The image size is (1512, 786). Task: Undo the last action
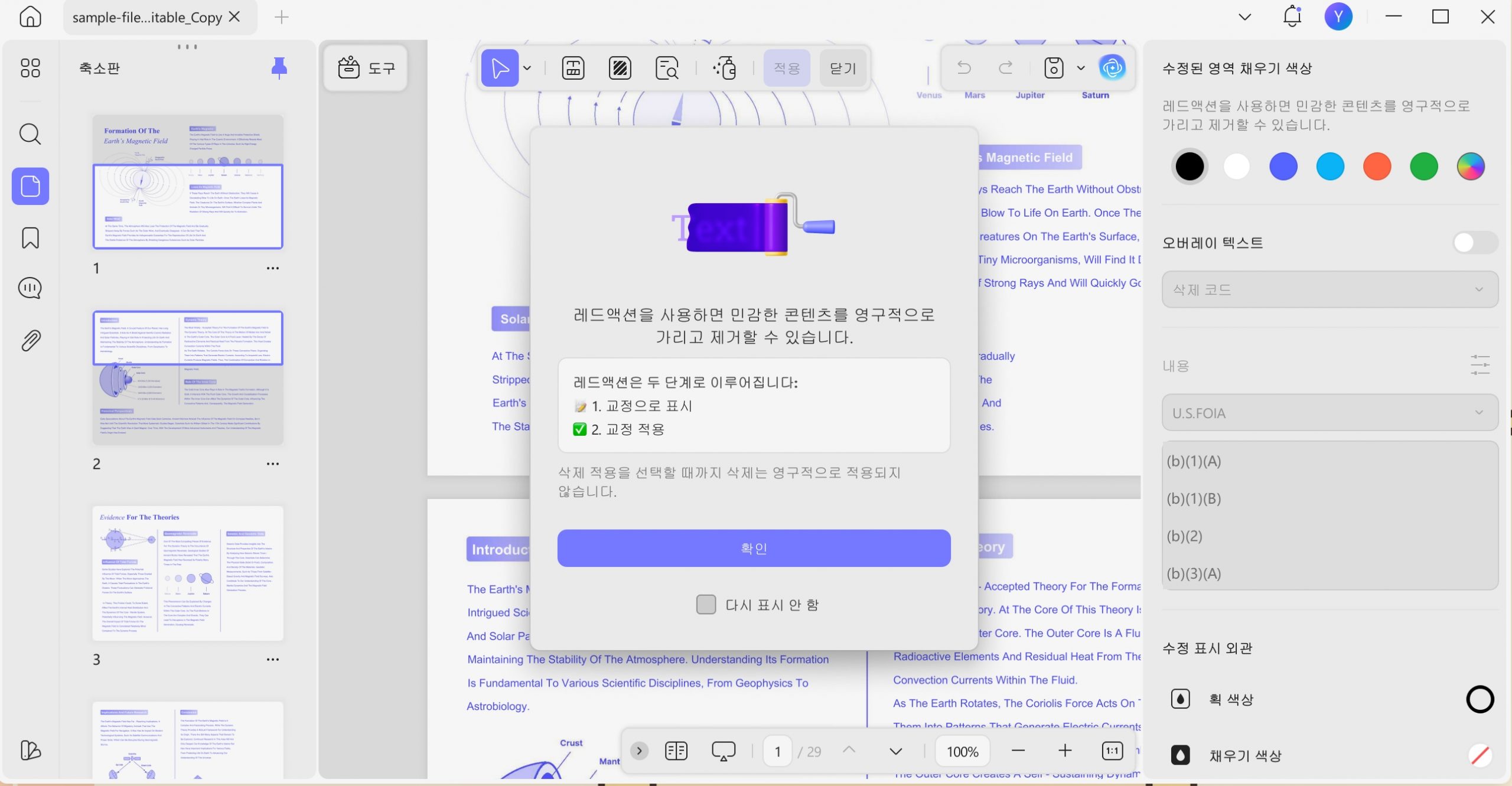coord(964,68)
